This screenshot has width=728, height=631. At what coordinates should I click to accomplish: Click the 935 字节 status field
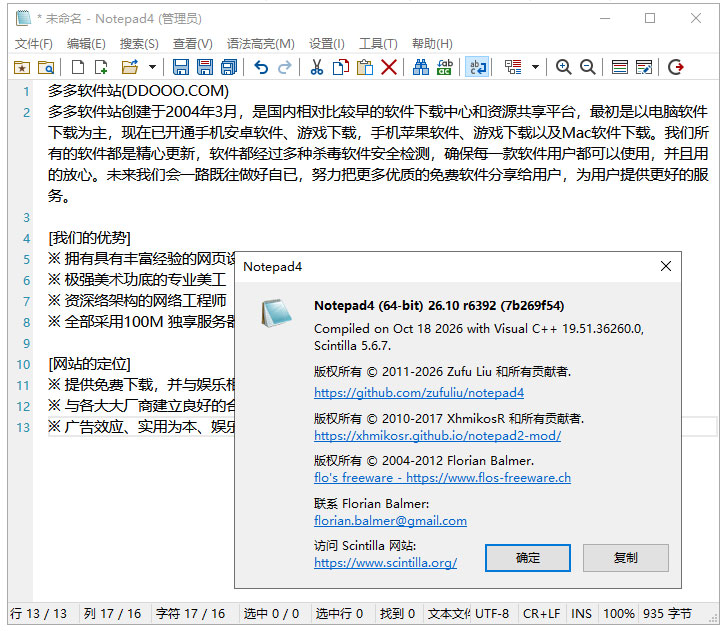click(x=667, y=614)
